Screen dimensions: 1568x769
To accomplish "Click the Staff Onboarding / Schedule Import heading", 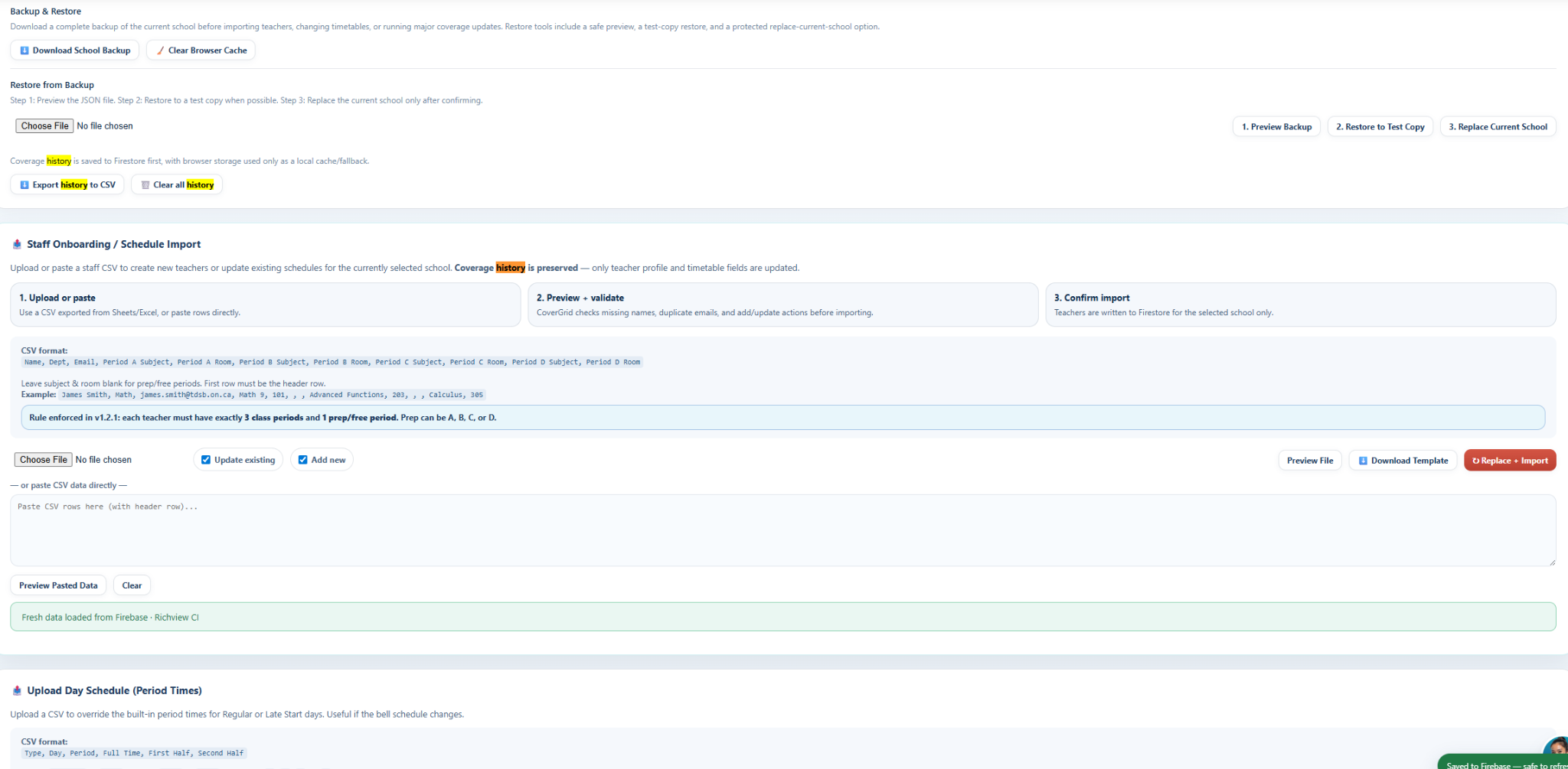I will [114, 244].
